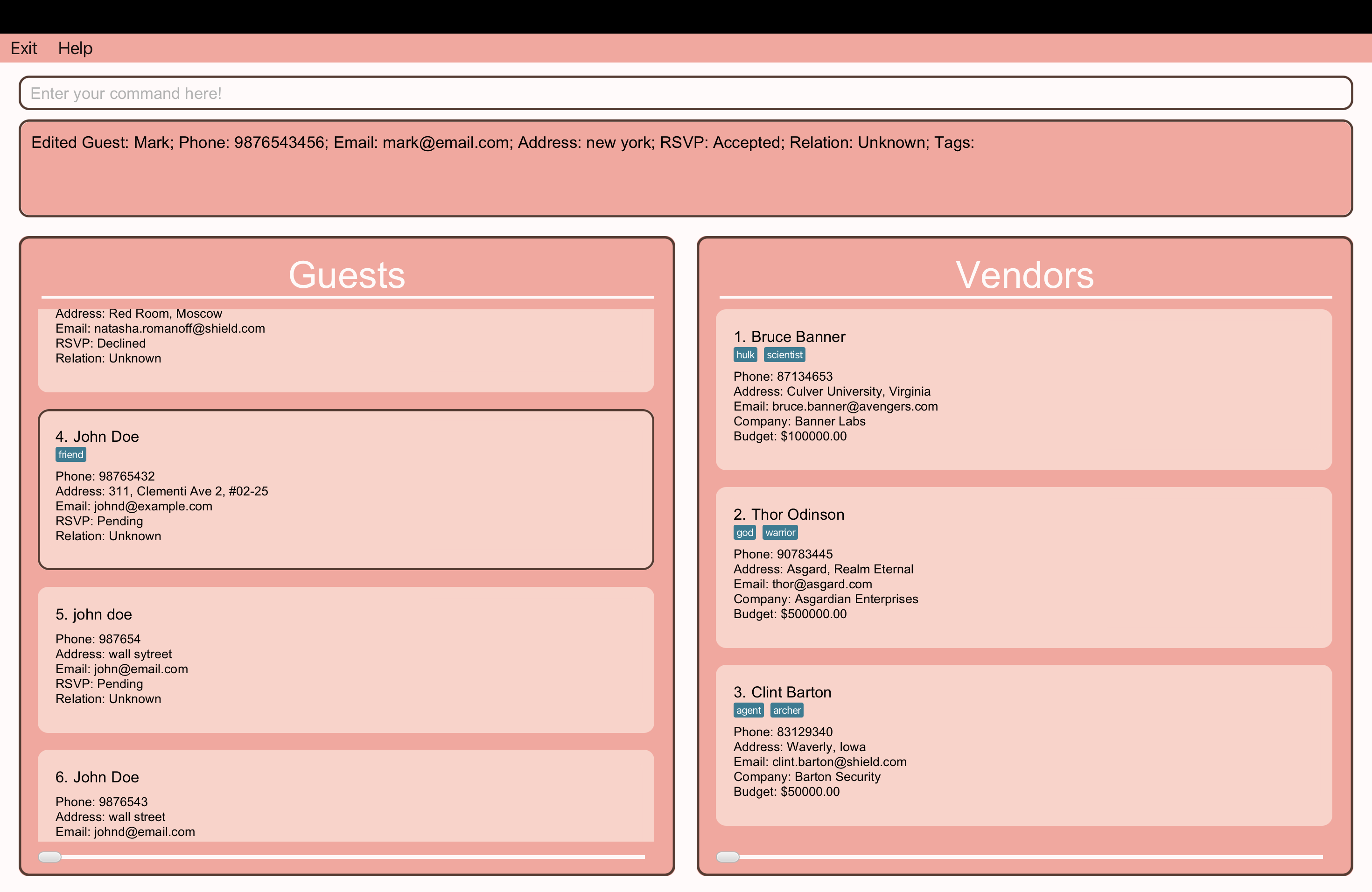Screen dimensions: 1372x892
Task: Select the Clint Barton vendor card
Action: click(x=1023, y=745)
